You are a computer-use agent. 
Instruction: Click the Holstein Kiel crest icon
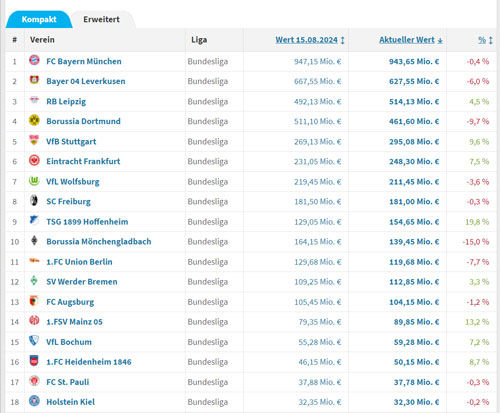pos(34,401)
